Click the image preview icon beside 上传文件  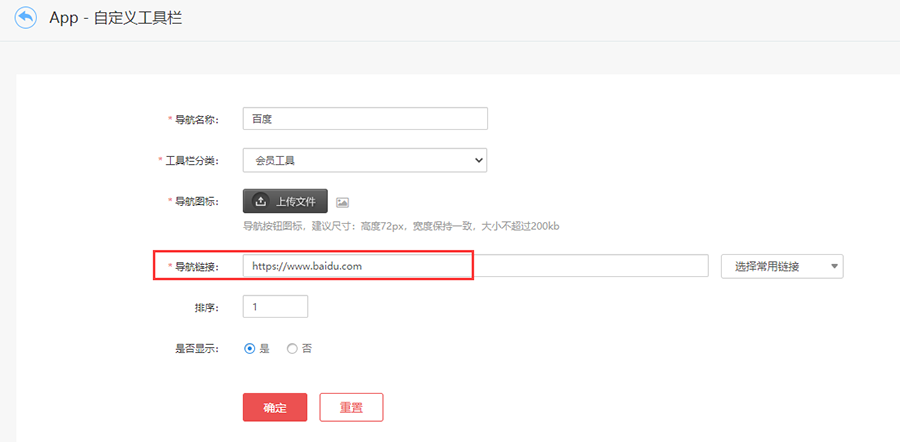343,202
